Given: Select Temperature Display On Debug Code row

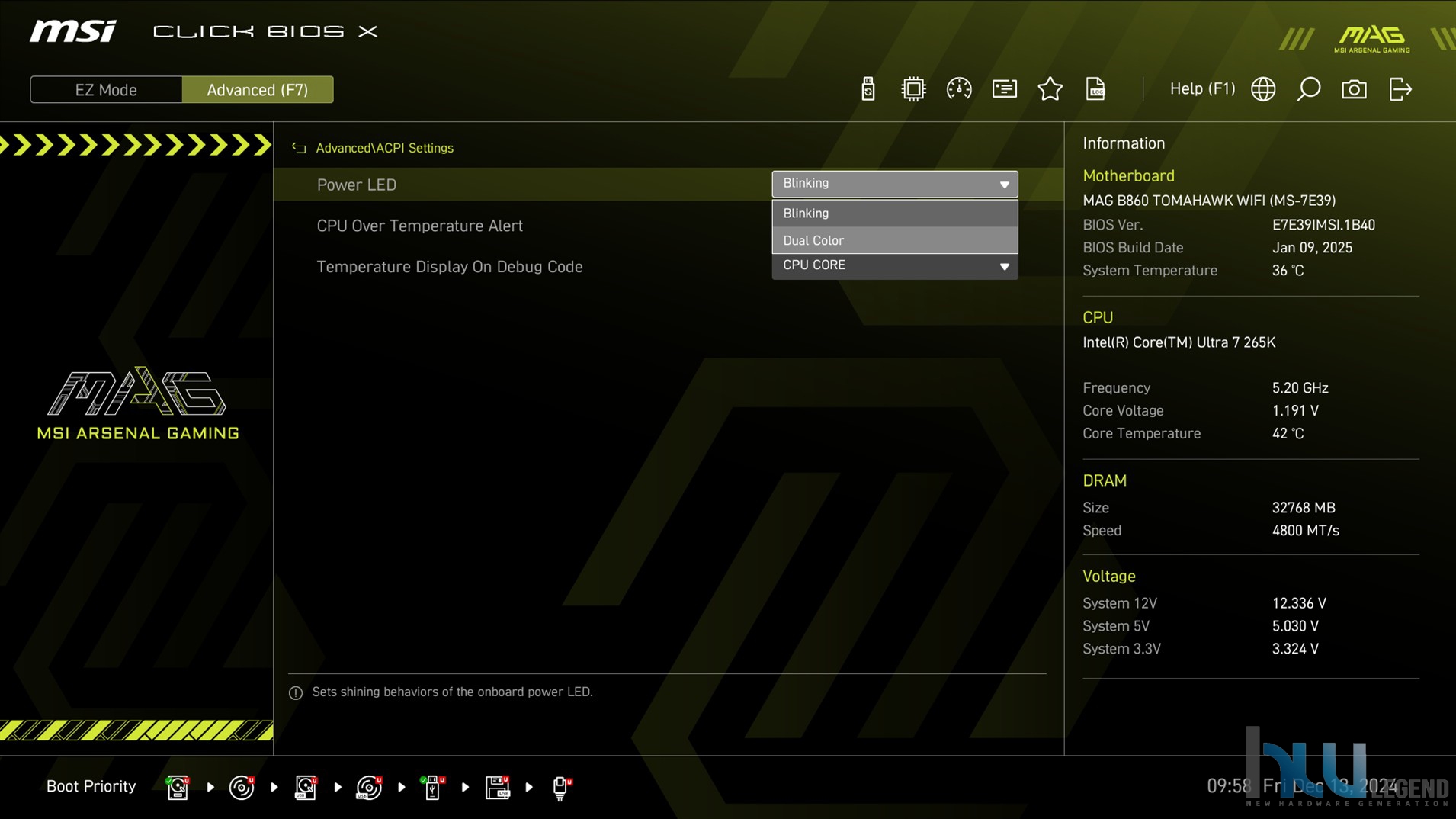Looking at the screenshot, I should click(x=450, y=267).
